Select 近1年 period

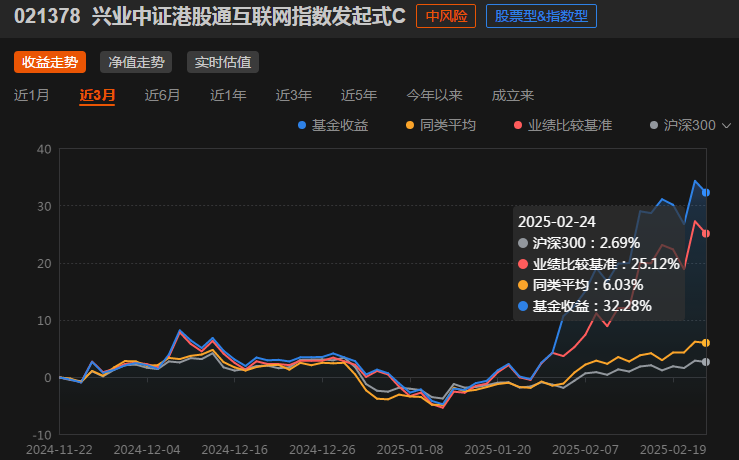[228, 95]
